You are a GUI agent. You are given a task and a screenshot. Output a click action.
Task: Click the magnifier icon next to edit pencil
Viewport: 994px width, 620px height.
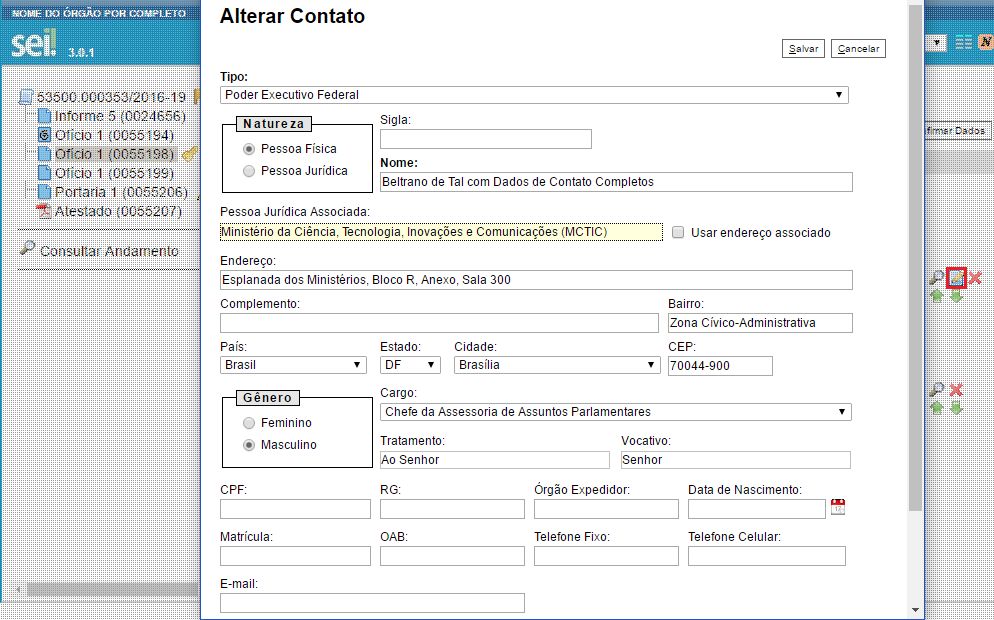pyautogui.click(x=936, y=278)
